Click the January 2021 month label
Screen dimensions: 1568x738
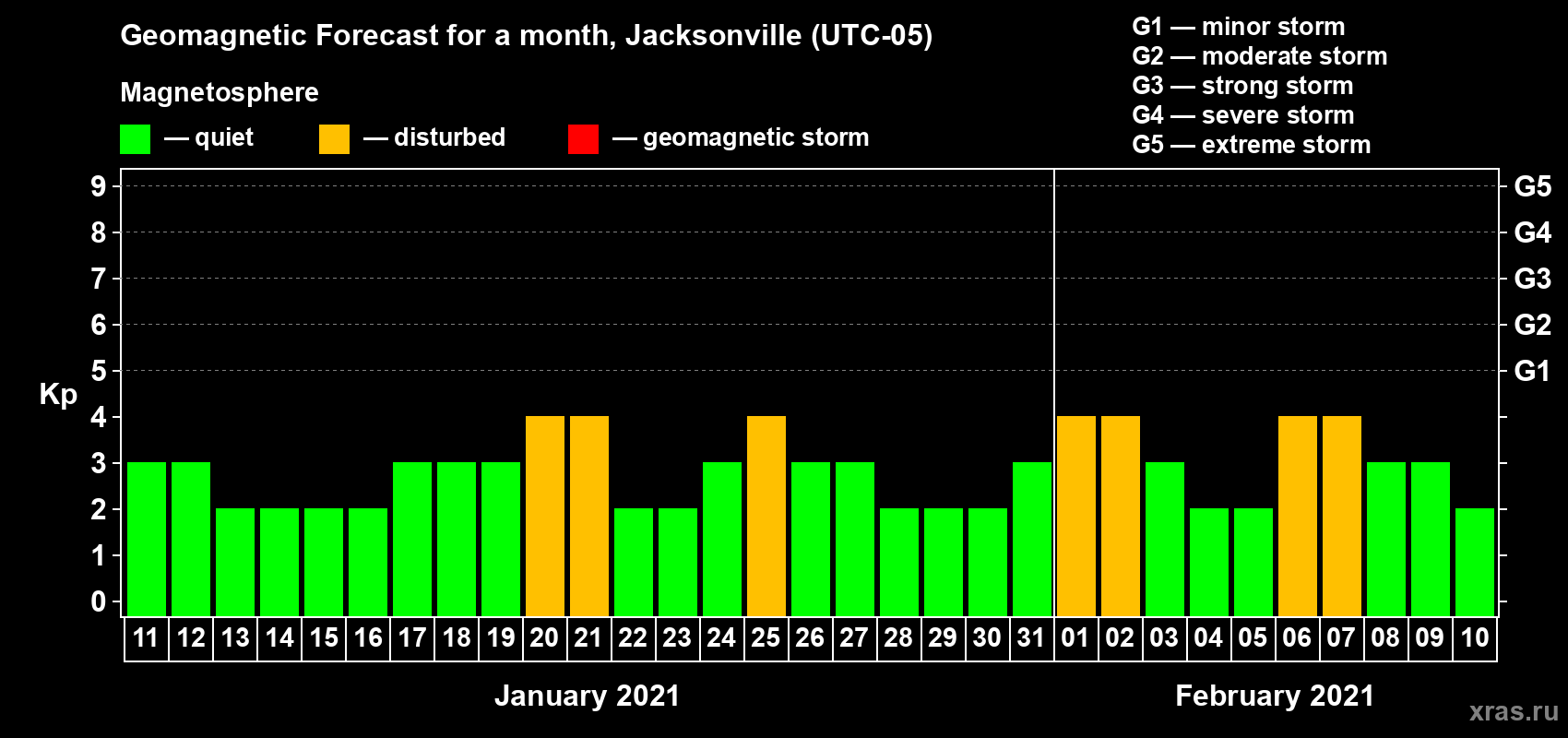point(588,696)
